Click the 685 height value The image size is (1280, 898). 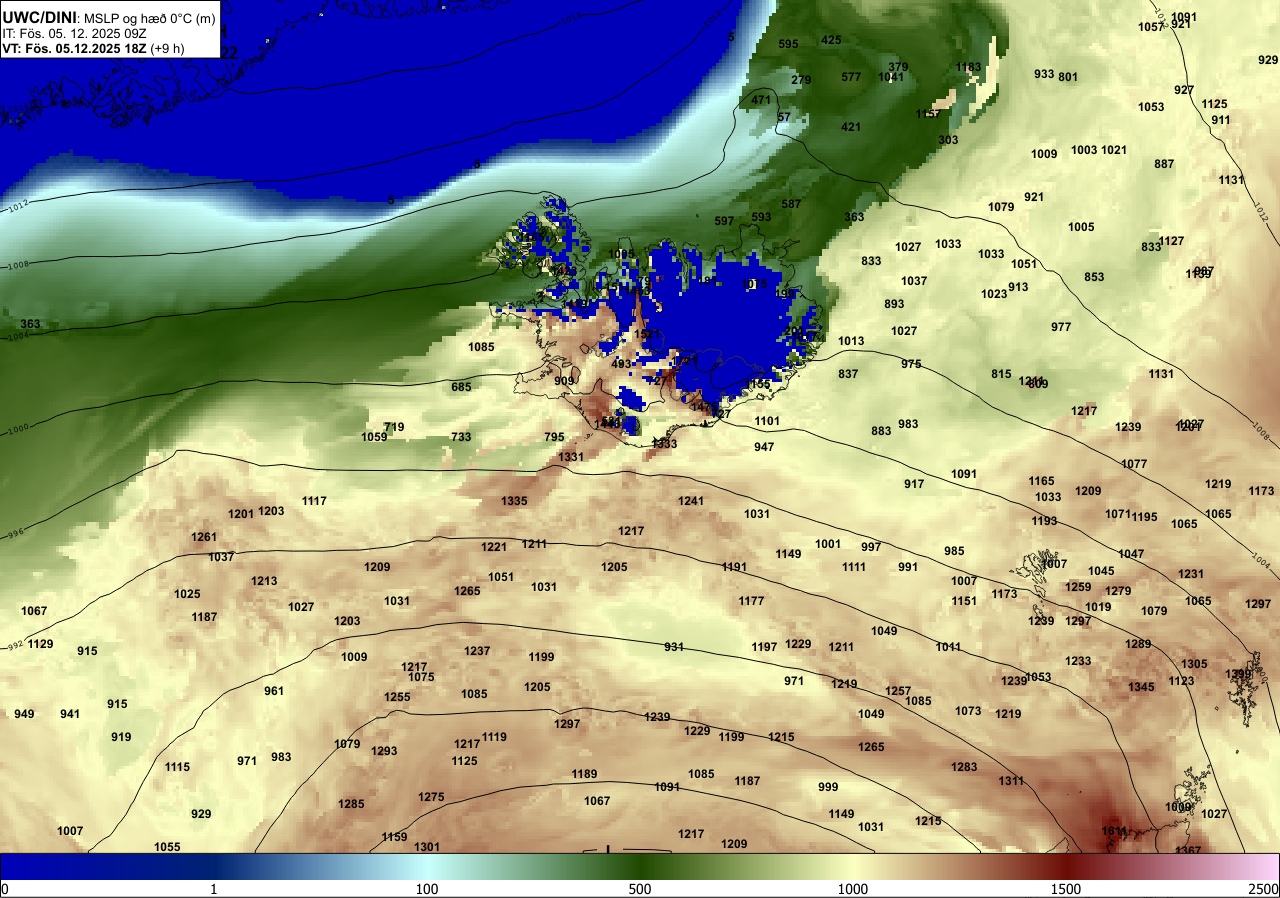461,387
